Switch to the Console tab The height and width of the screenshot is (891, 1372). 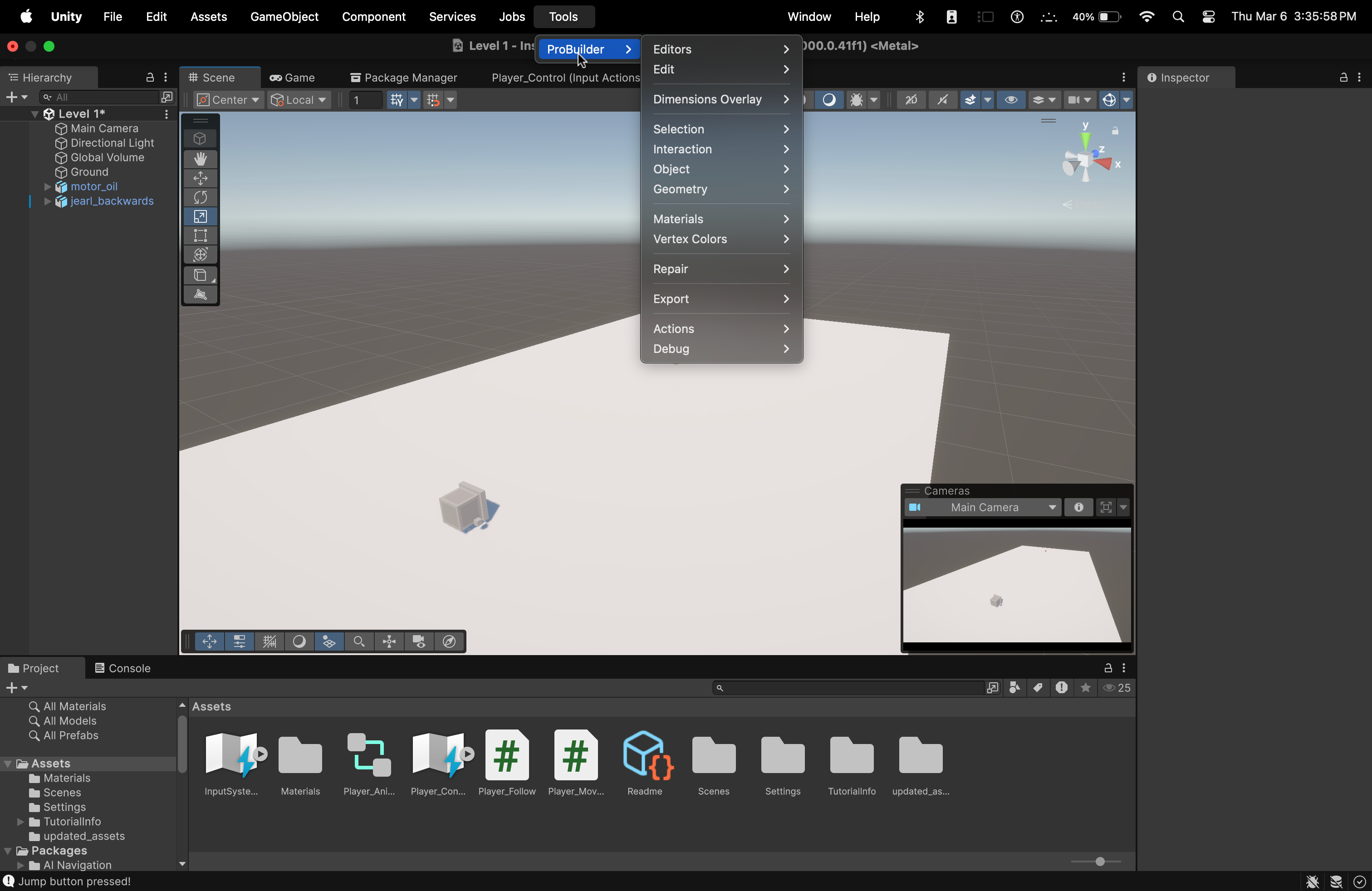tap(122, 668)
